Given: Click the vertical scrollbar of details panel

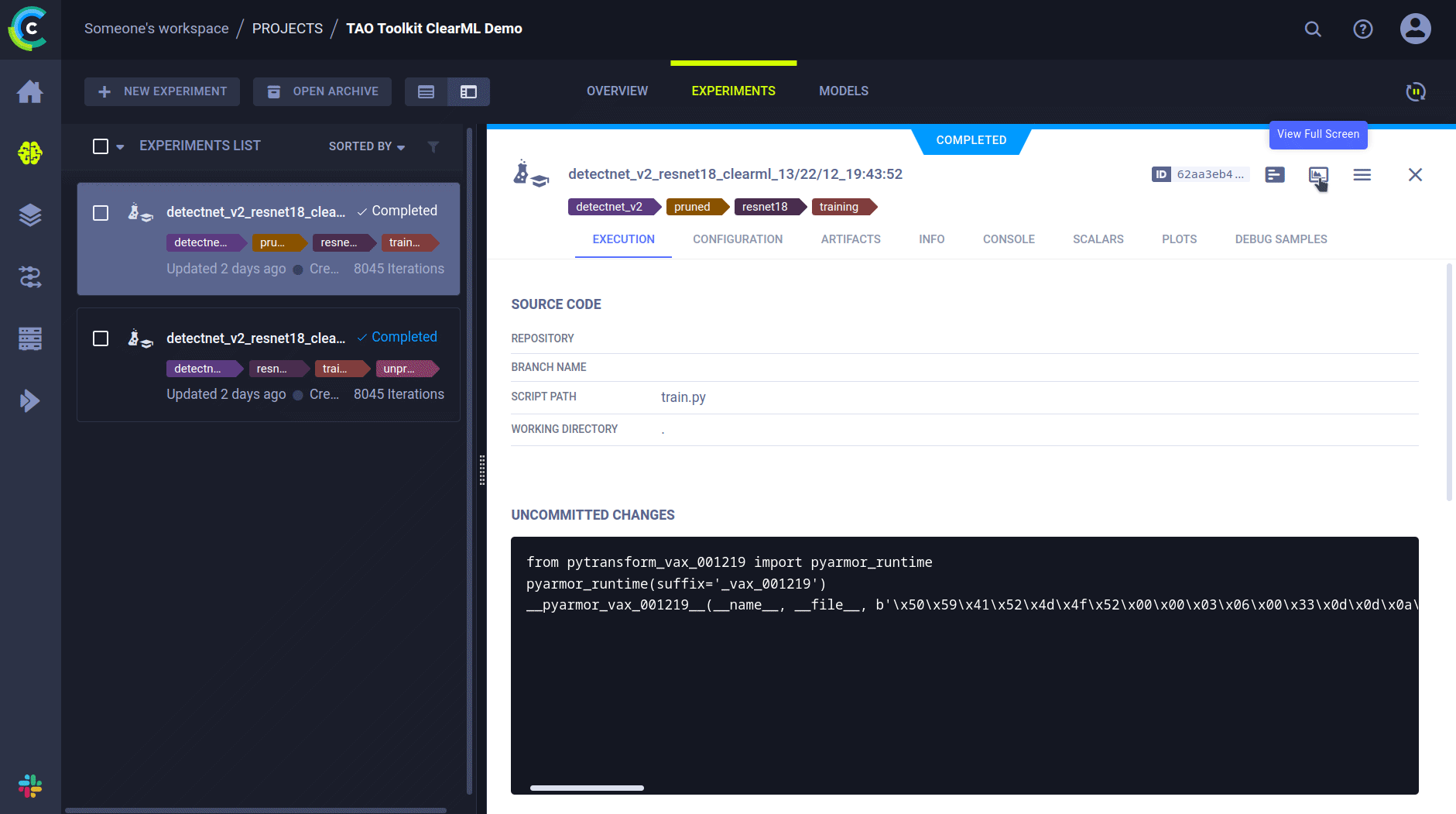Looking at the screenshot, I should point(1449,383).
